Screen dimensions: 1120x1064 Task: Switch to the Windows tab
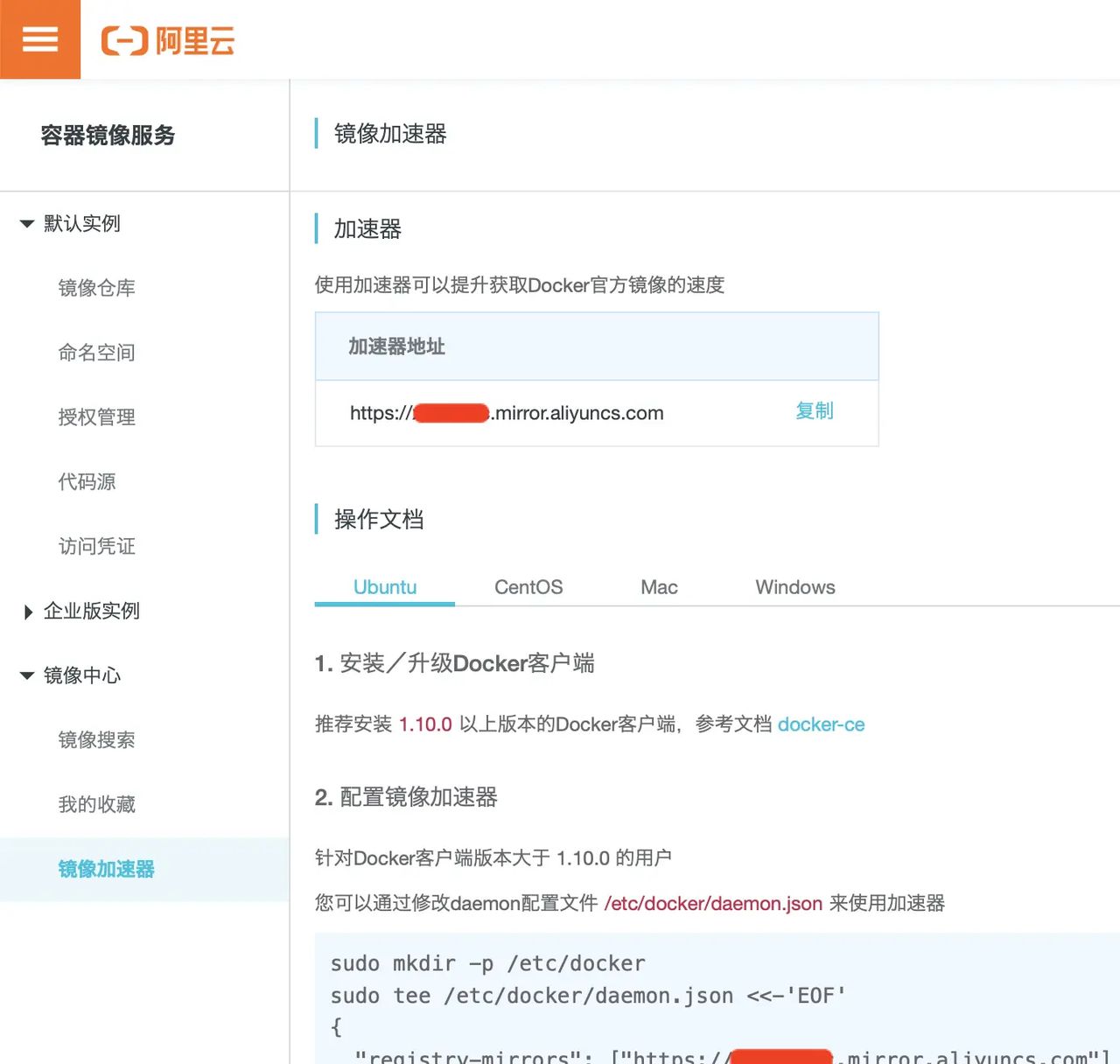click(795, 587)
